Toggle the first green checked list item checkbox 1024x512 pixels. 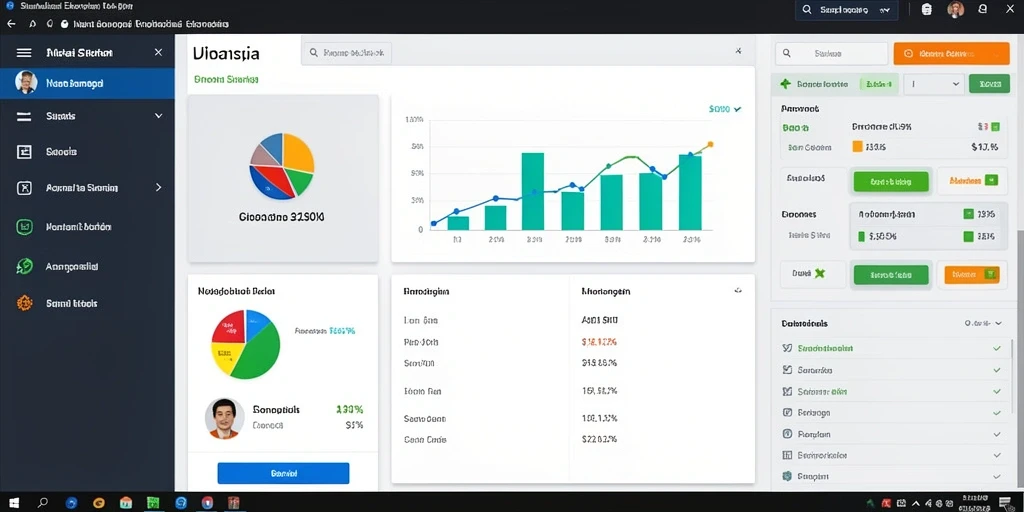(787, 349)
